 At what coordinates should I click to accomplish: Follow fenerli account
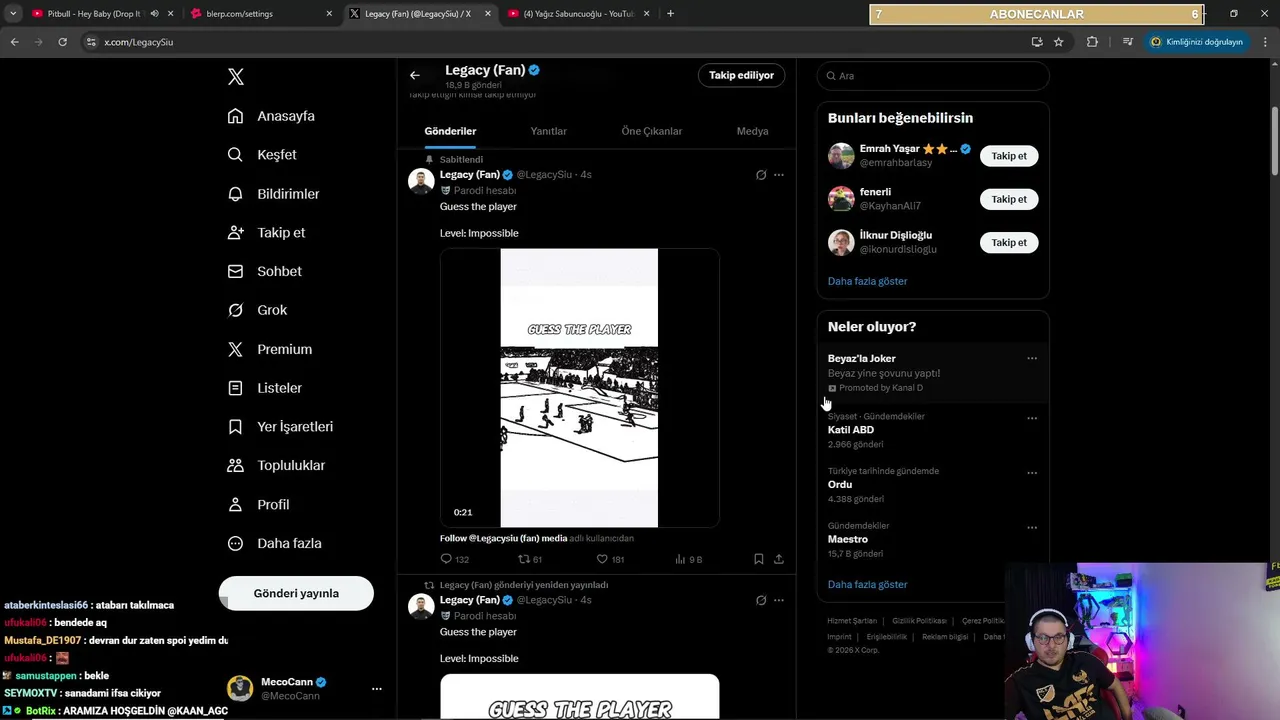[1009, 199]
